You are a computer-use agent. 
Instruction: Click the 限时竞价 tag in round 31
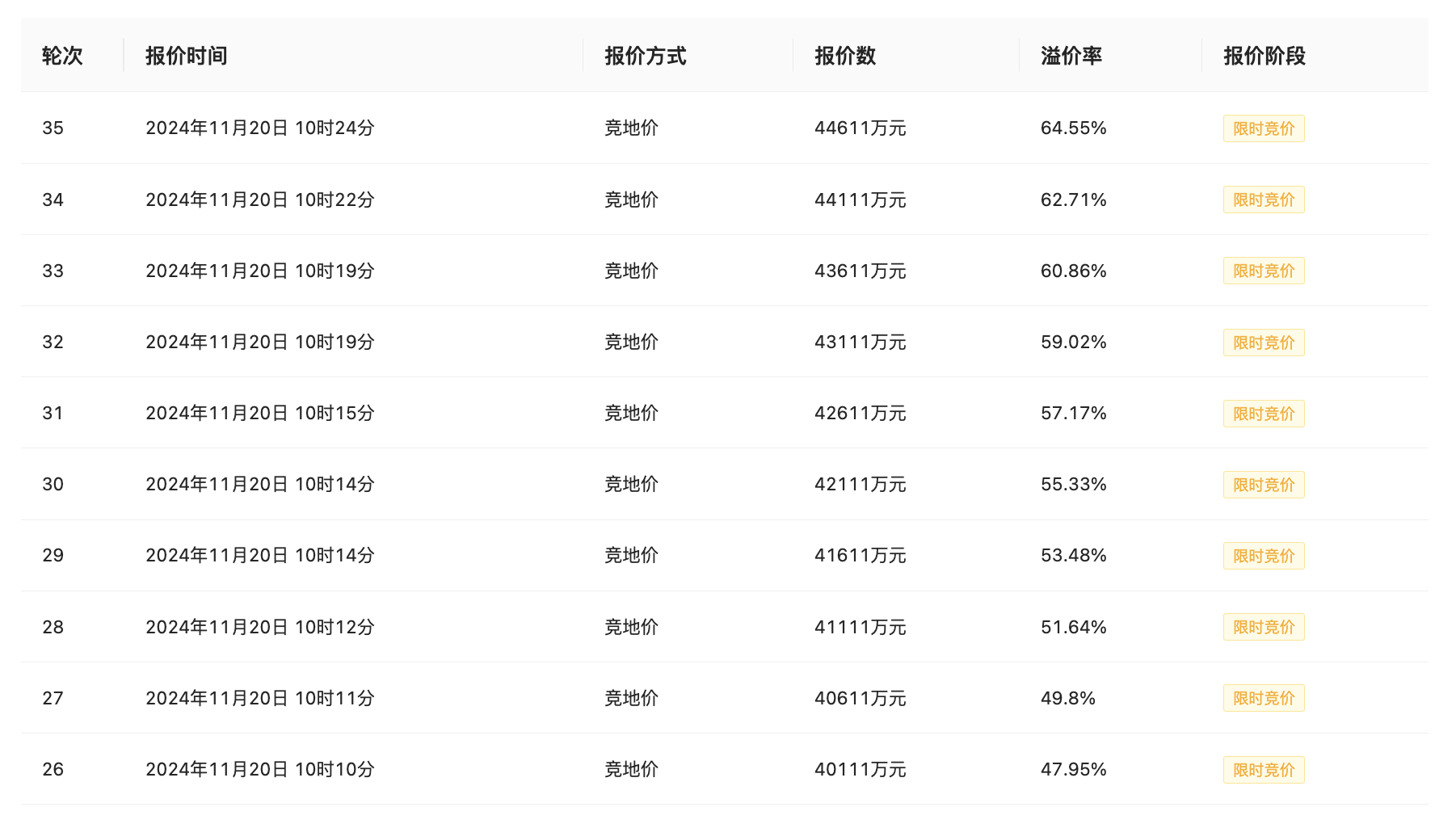click(x=1264, y=414)
